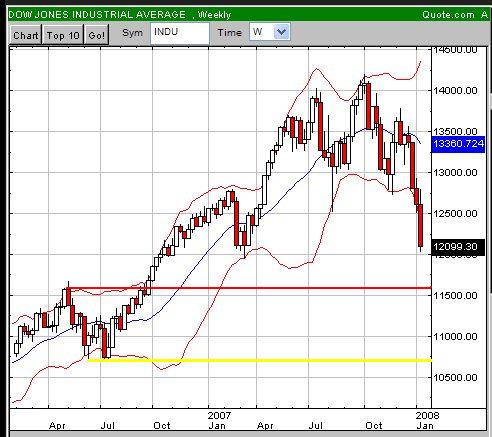Click the 11000.00 price axis label

pyautogui.click(x=455, y=336)
